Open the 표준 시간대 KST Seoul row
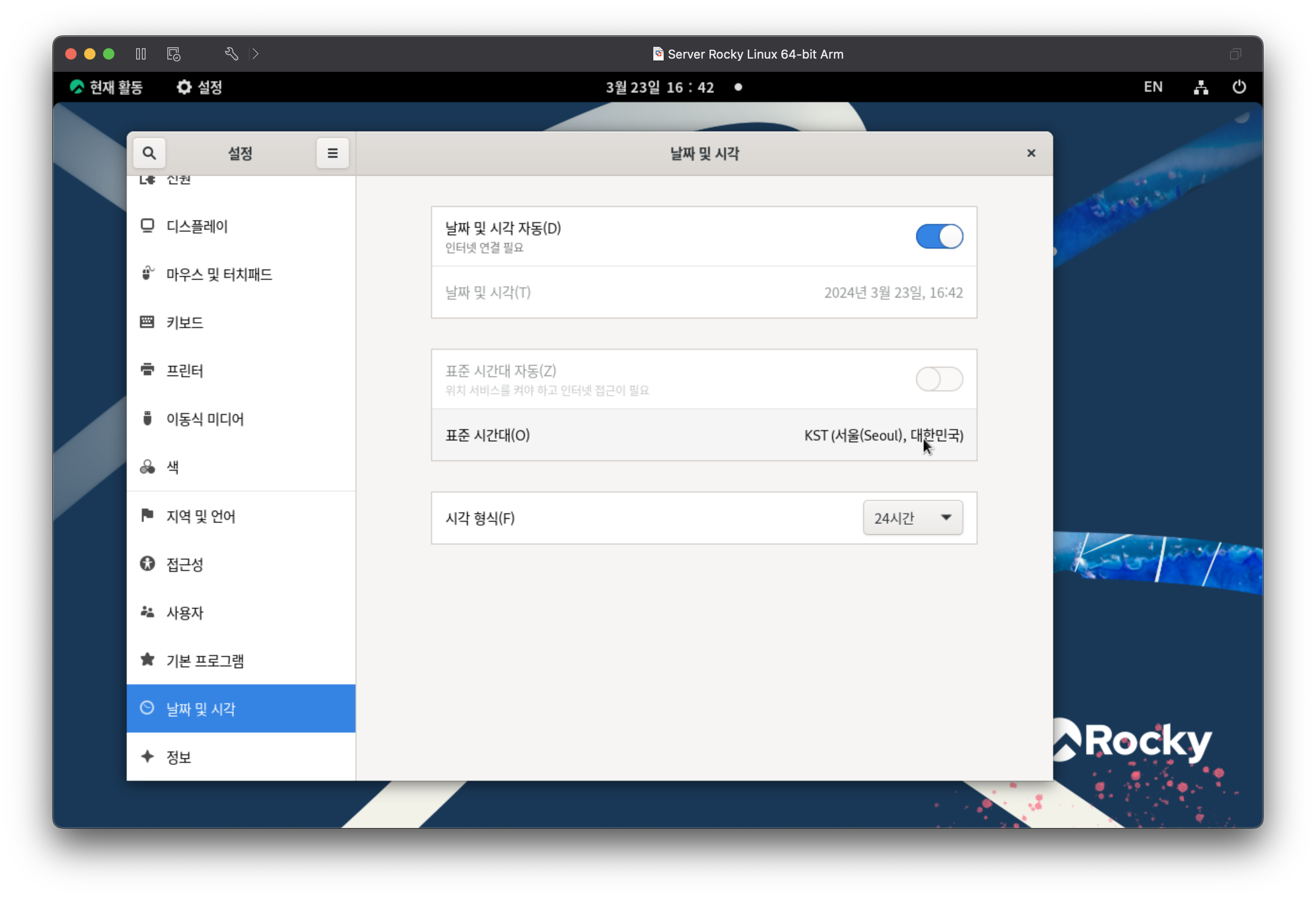The width and height of the screenshot is (1316, 898). [703, 435]
